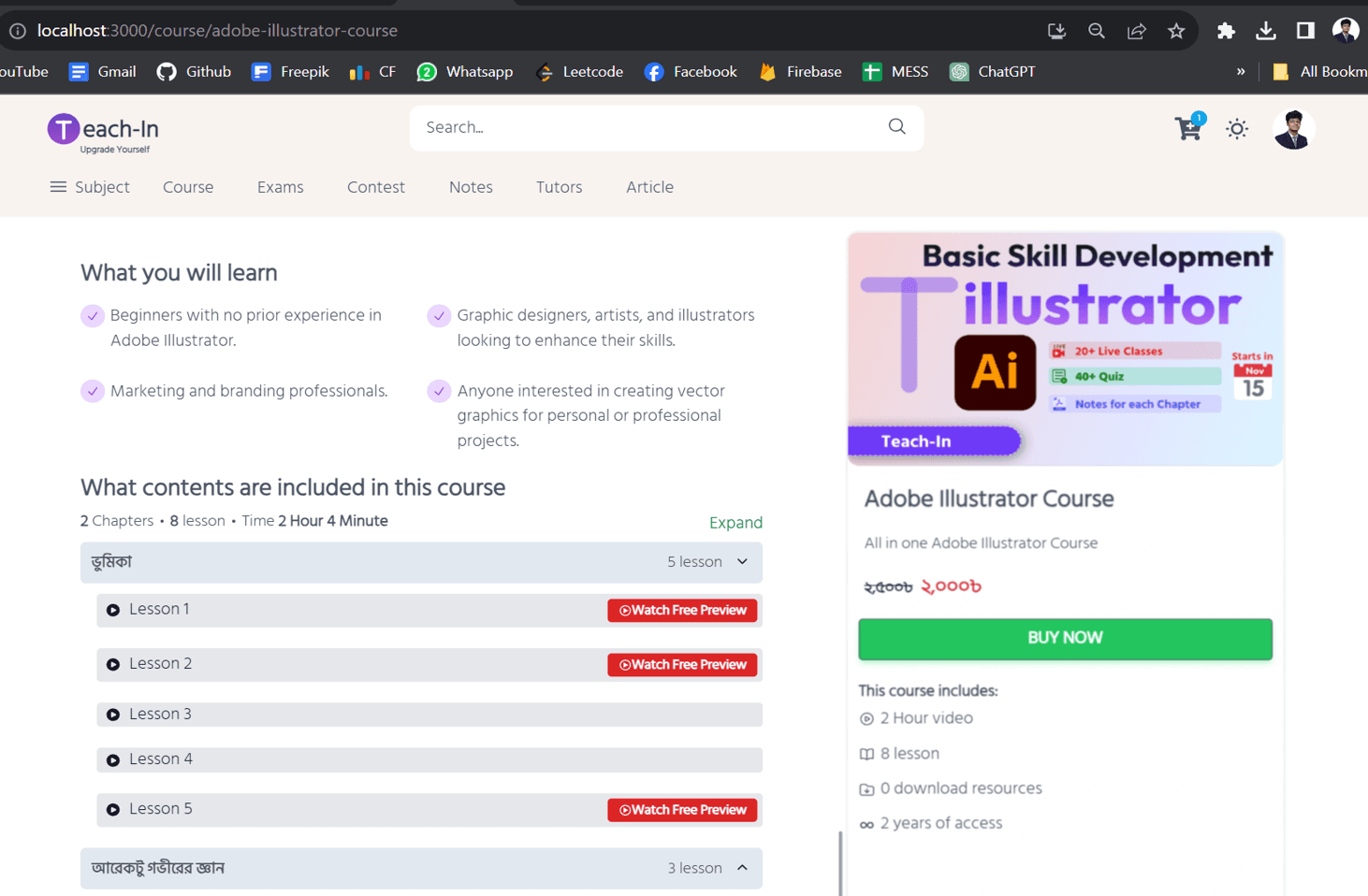This screenshot has height=896, width=1368.
Task: Click the browser site info icon
Action: [17, 31]
